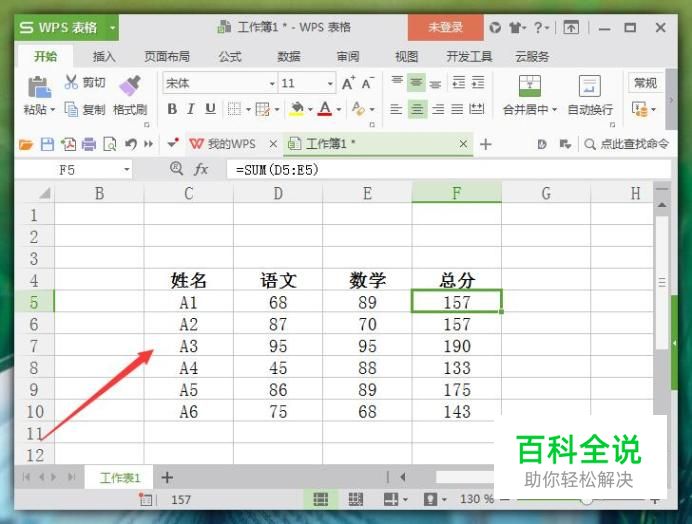Open the 视图 tab
The image size is (692, 524).
click(x=406, y=57)
